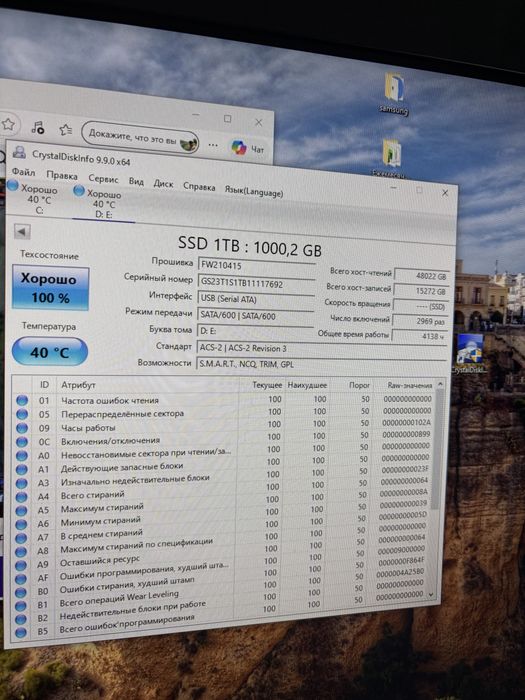525x700 pixels.
Task: Click the status icon of attribute row 01
Action: point(22,400)
